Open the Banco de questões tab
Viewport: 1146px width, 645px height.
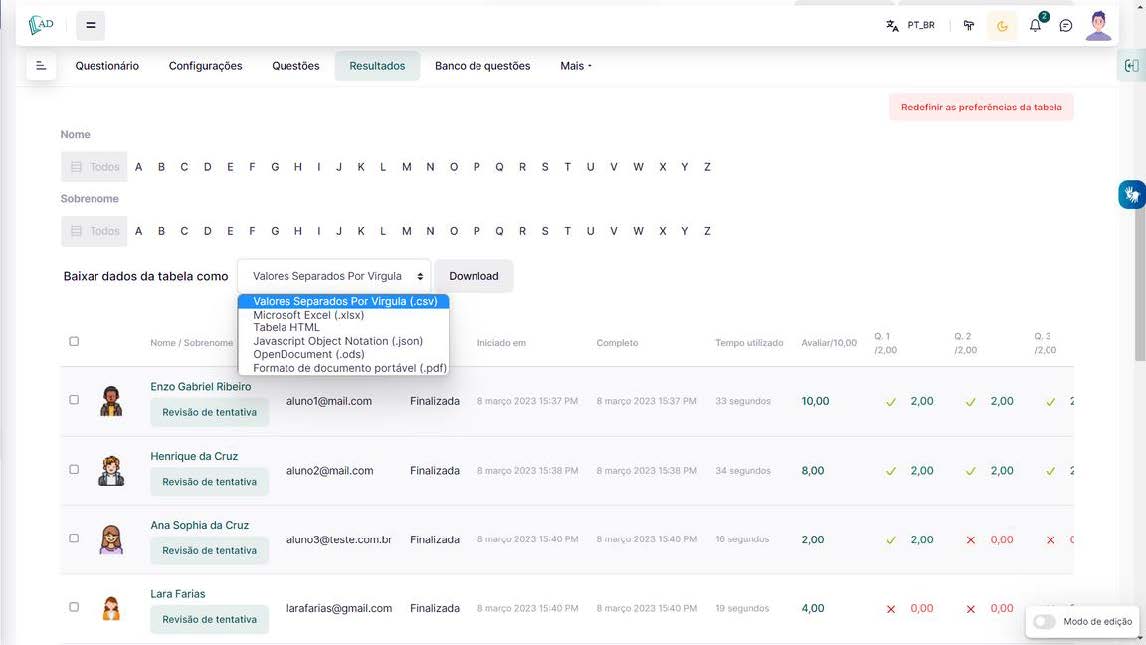click(x=482, y=66)
